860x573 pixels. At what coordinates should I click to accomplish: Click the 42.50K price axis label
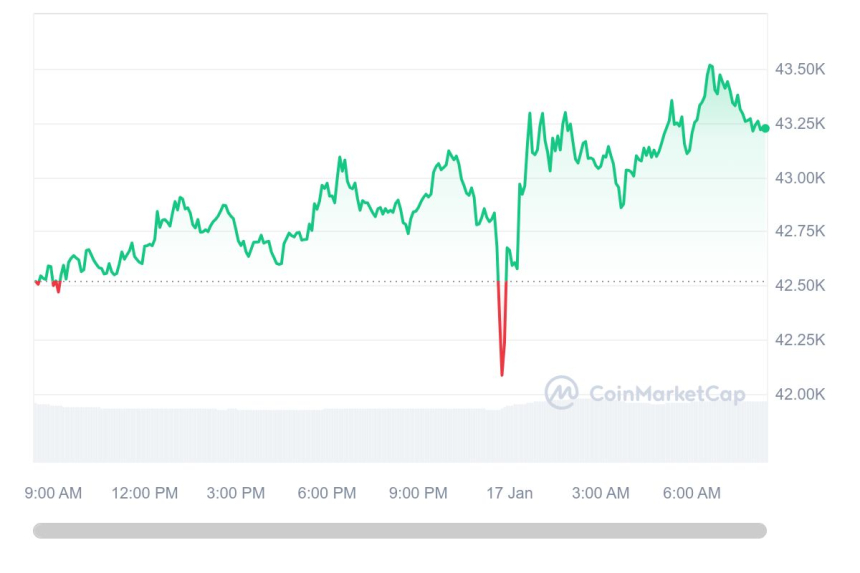799,285
